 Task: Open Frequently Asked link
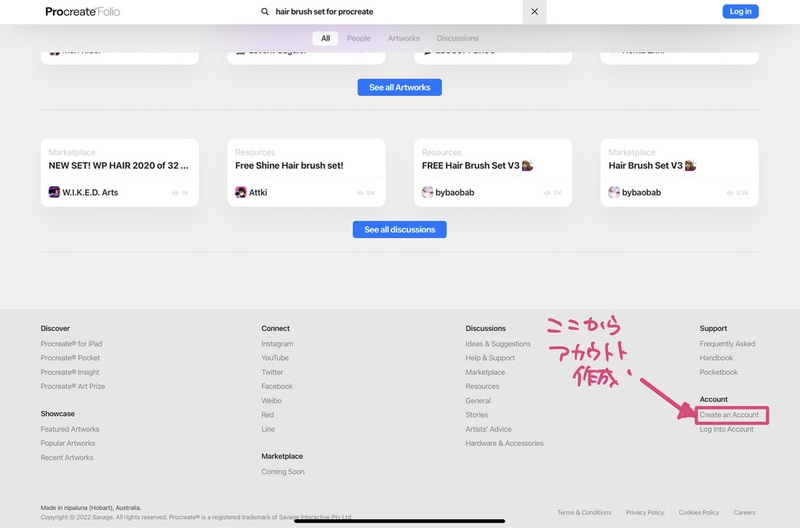click(x=728, y=344)
